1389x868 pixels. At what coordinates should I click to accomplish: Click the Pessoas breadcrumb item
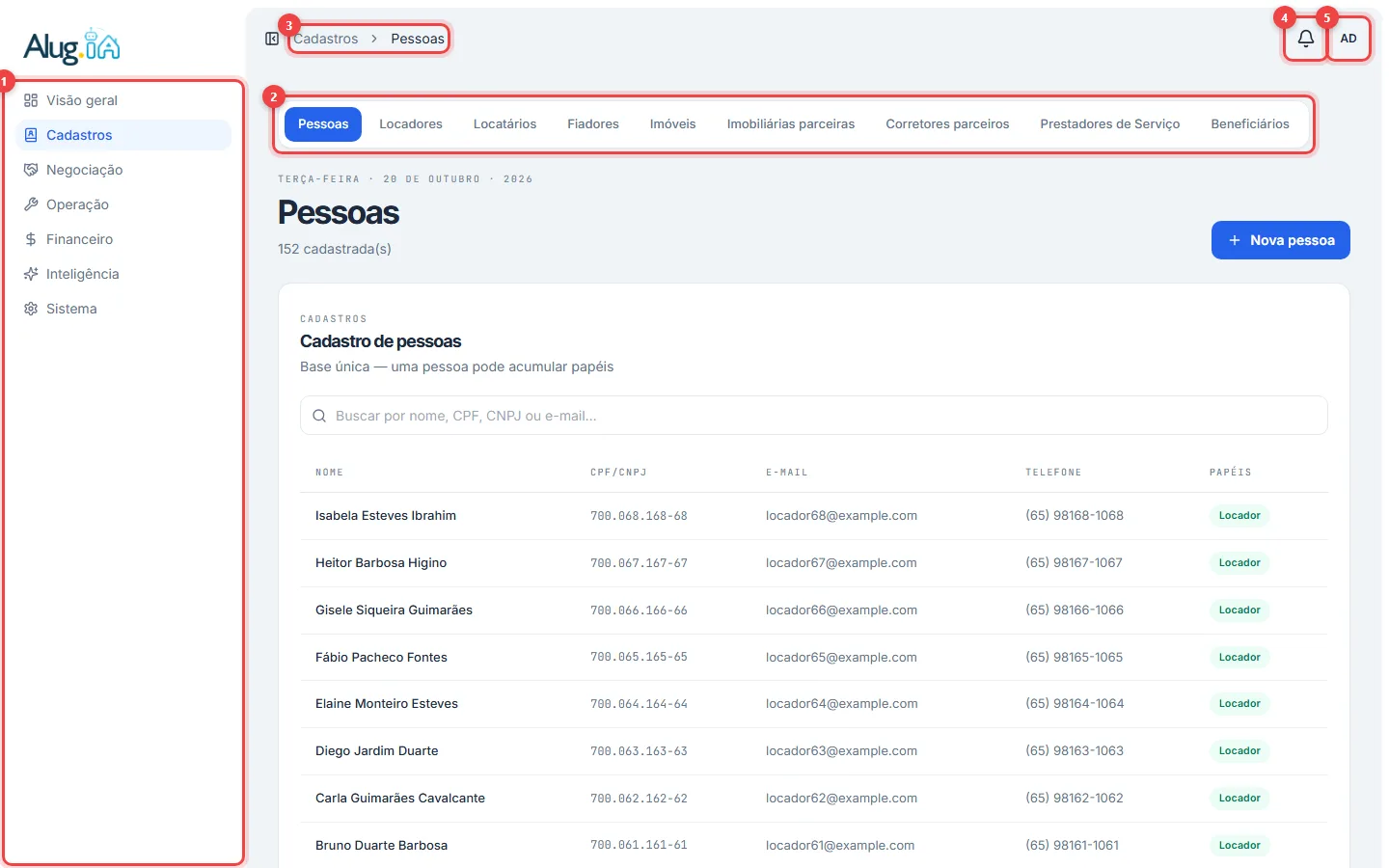(418, 39)
